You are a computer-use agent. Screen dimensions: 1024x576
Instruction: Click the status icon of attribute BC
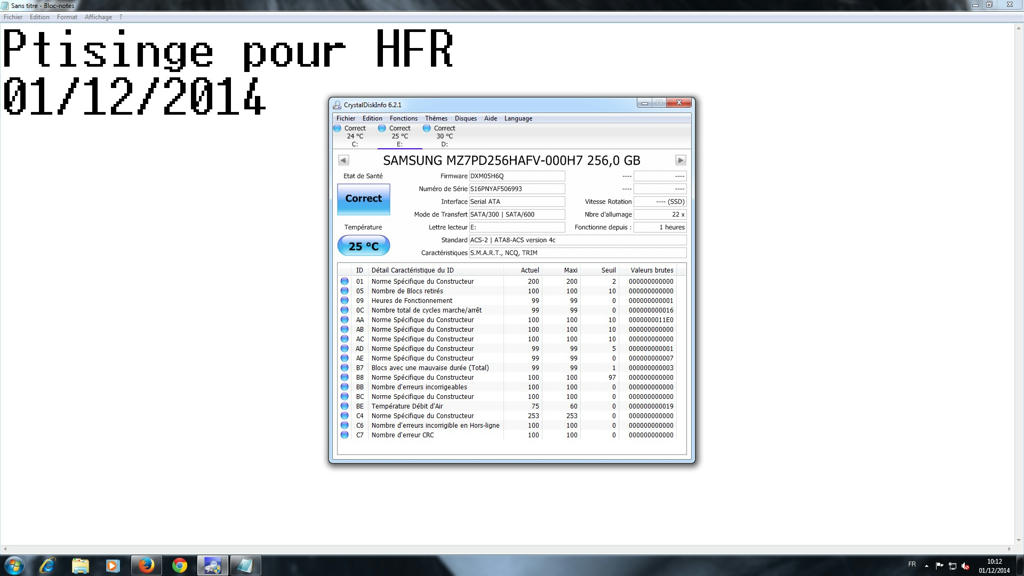(x=345, y=396)
